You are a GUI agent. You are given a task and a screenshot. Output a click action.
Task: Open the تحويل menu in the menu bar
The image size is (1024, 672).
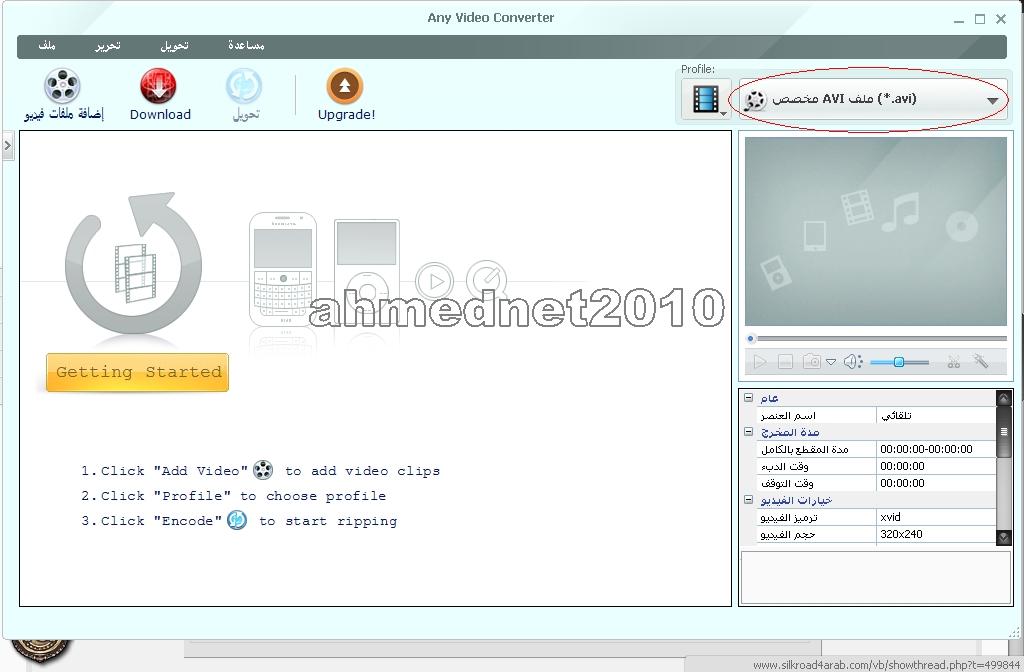(174, 45)
